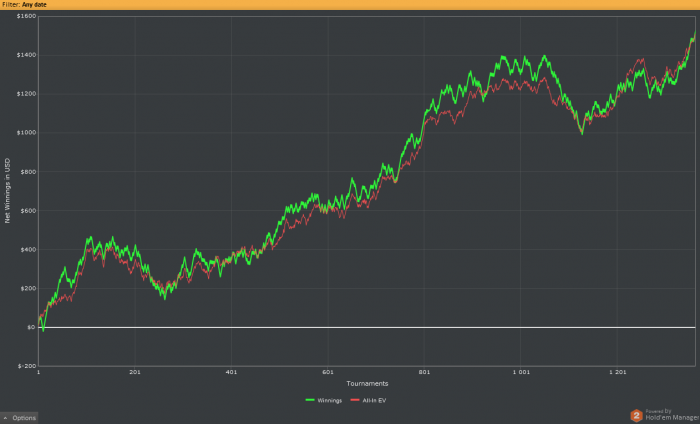Expand the Options panel
Viewport: 700px width, 424px height.
tap(19, 418)
